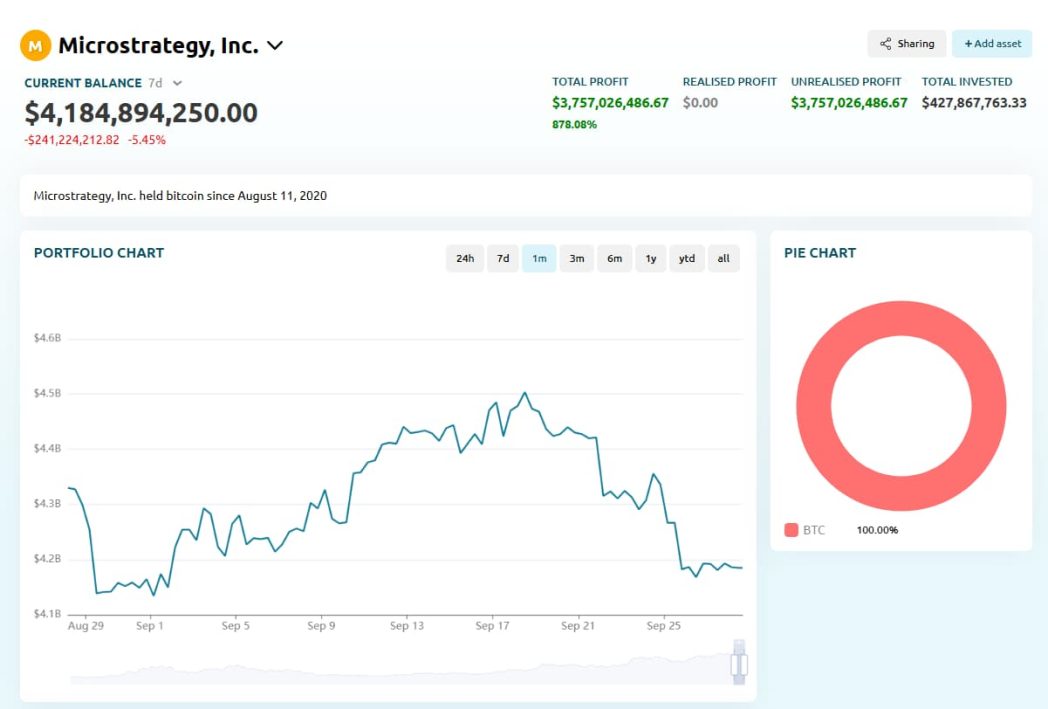Show the all-time chart range

point(723,259)
